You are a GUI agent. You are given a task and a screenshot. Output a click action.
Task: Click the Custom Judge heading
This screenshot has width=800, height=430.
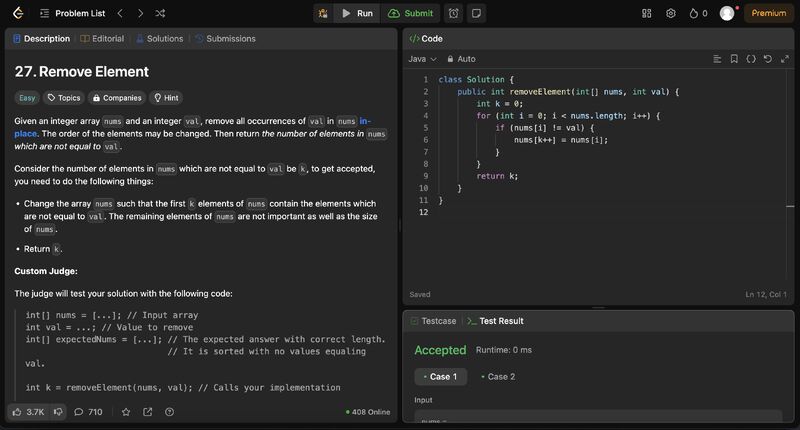click(46, 271)
